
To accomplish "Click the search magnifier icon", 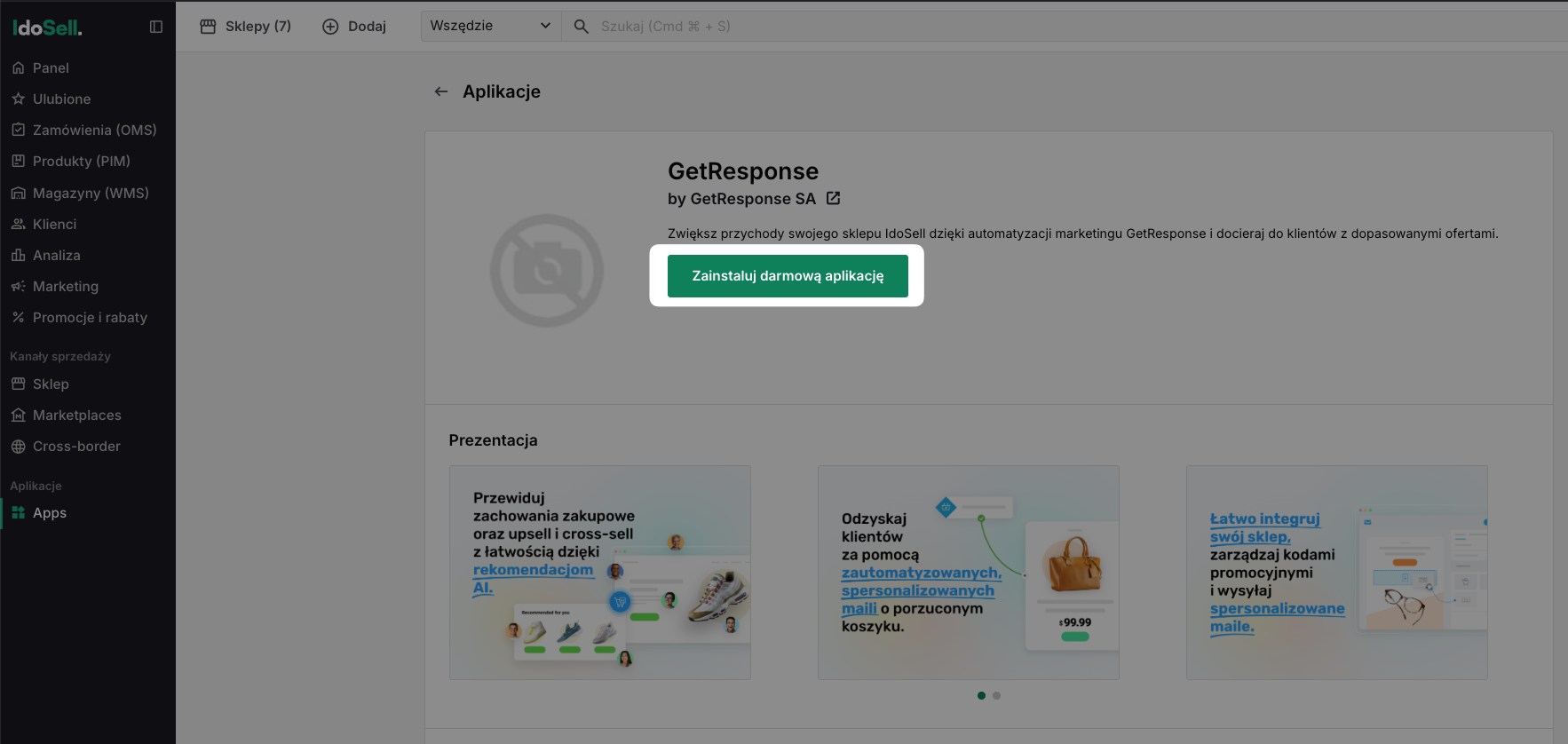I will (x=582, y=27).
